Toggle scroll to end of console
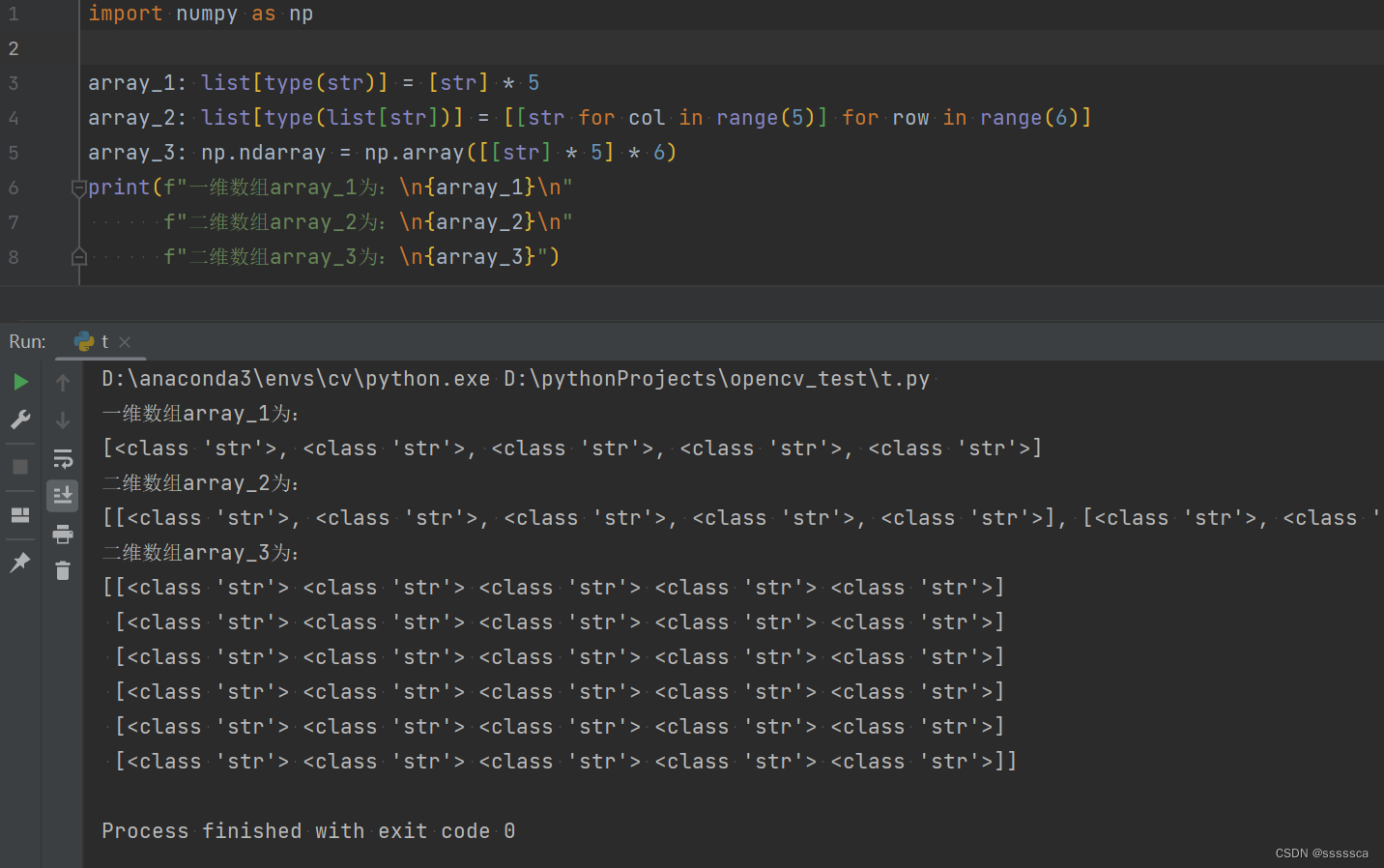The height and width of the screenshot is (868, 1384). [63, 496]
